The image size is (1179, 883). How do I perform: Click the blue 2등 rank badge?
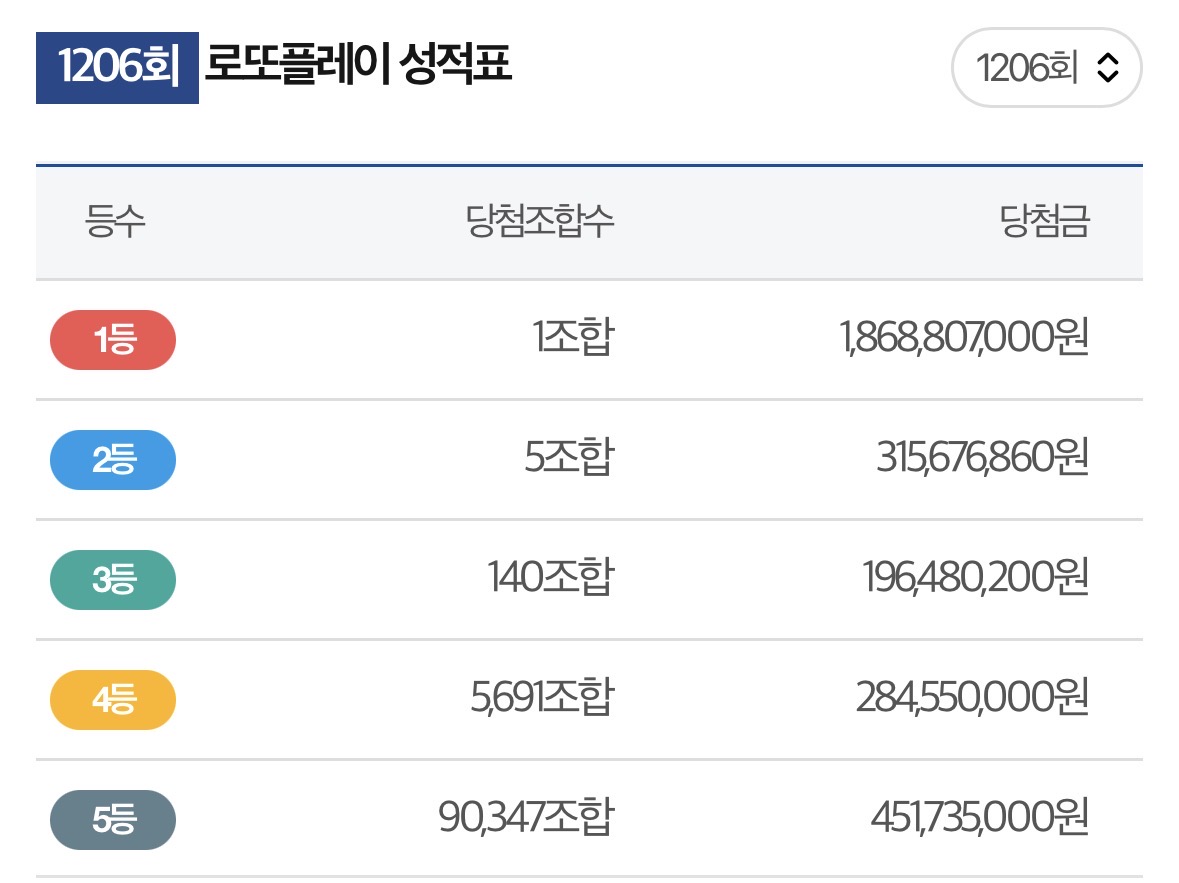click(x=113, y=460)
